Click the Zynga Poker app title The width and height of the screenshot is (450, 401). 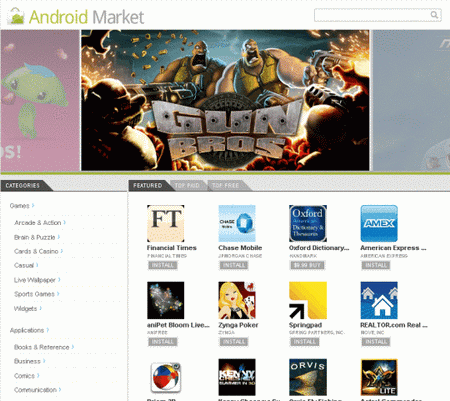point(238,325)
